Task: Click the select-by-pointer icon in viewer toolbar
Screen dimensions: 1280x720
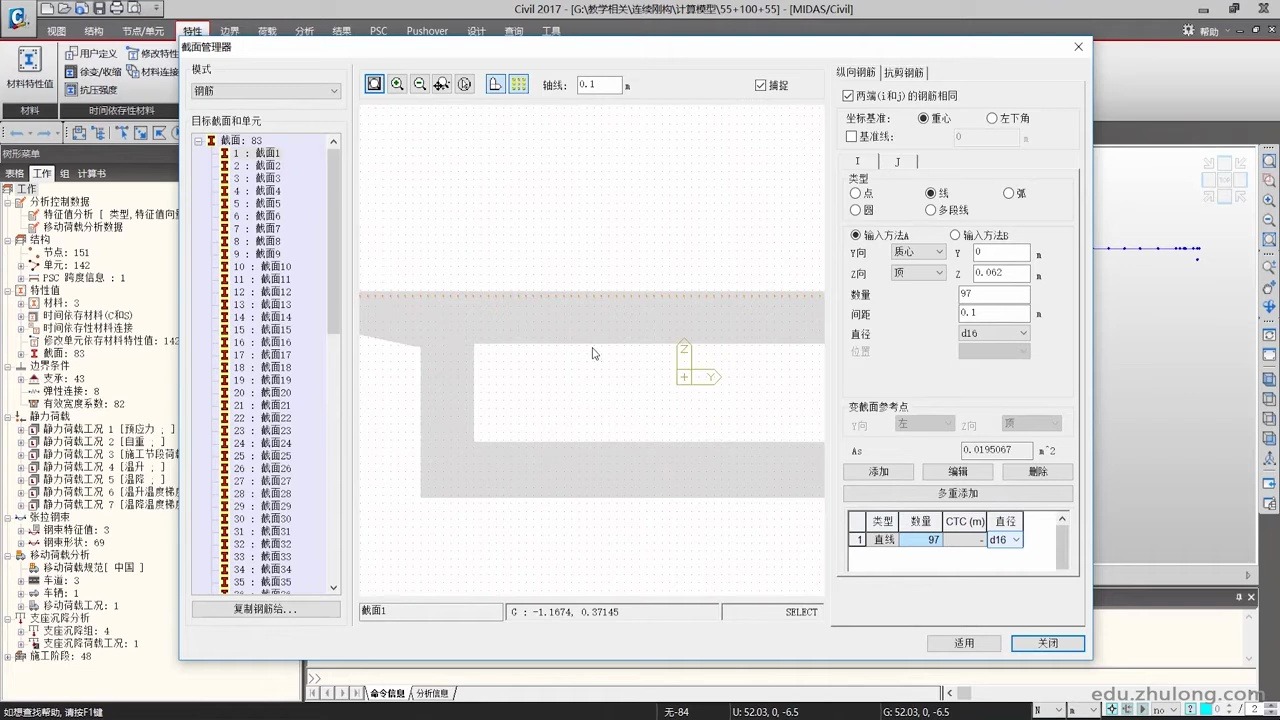Action: click(x=465, y=85)
